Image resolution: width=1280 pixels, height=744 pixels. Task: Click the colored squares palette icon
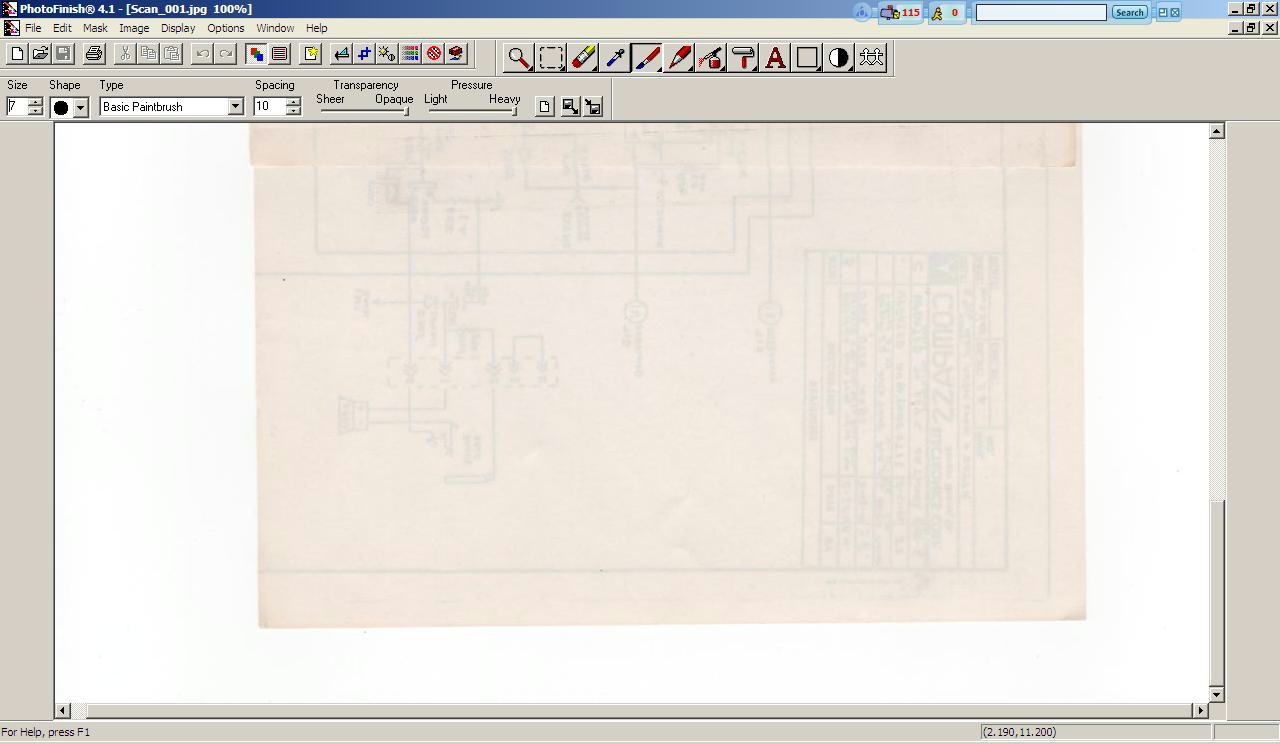click(256, 53)
